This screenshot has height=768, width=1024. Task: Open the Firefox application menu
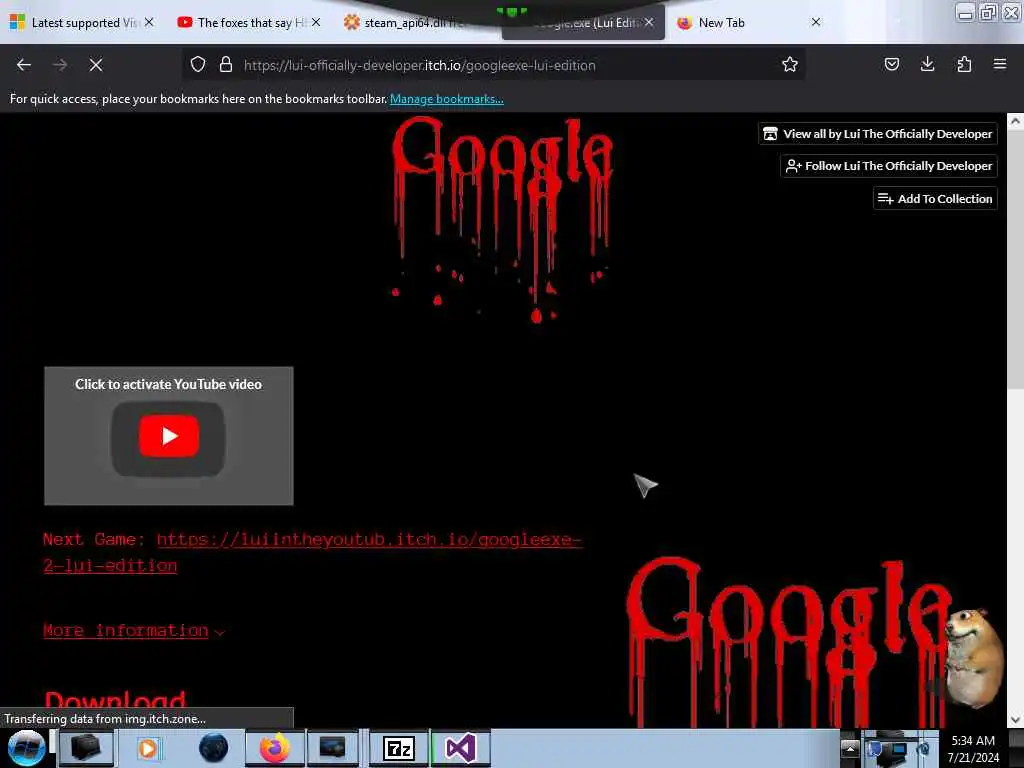coord(1000,65)
